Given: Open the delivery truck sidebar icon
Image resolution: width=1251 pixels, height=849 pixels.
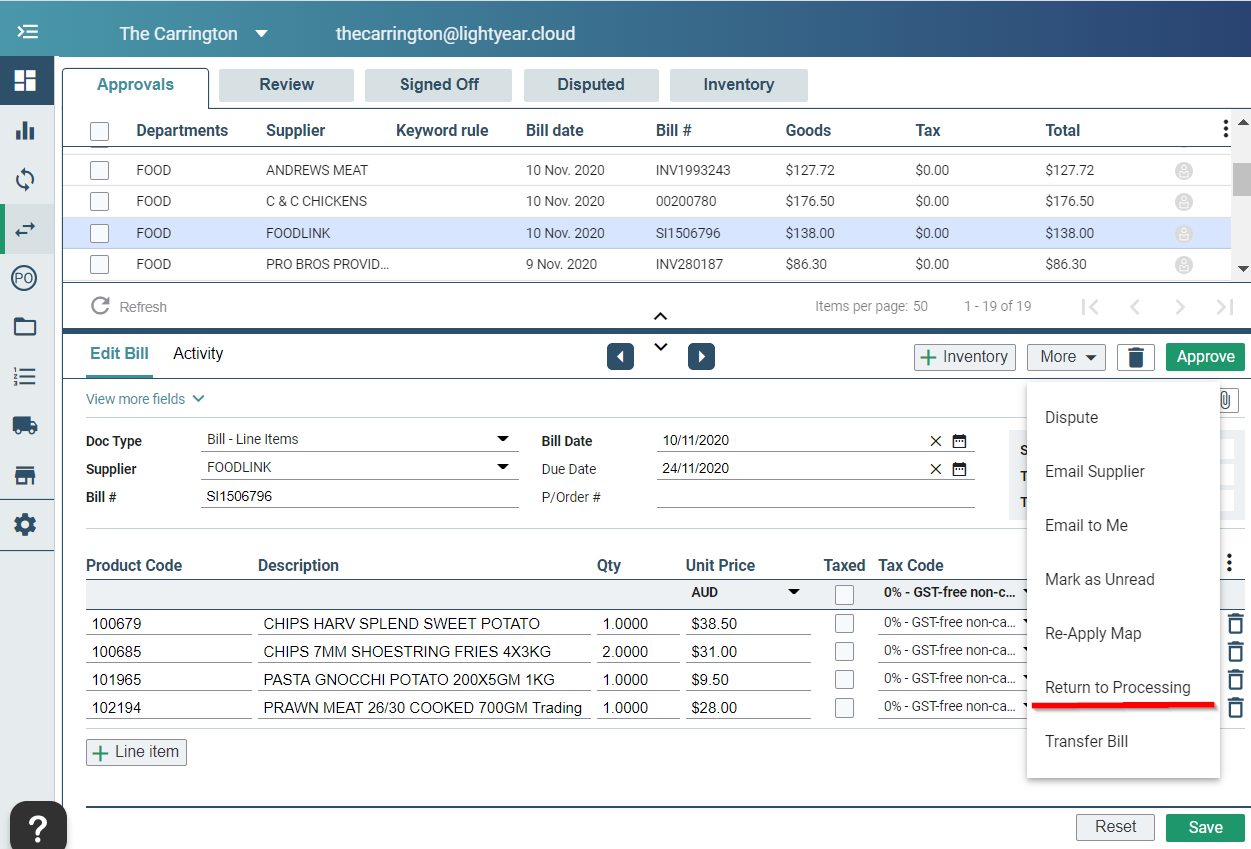Looking at the screenshot, I should (x=25, y=425).
